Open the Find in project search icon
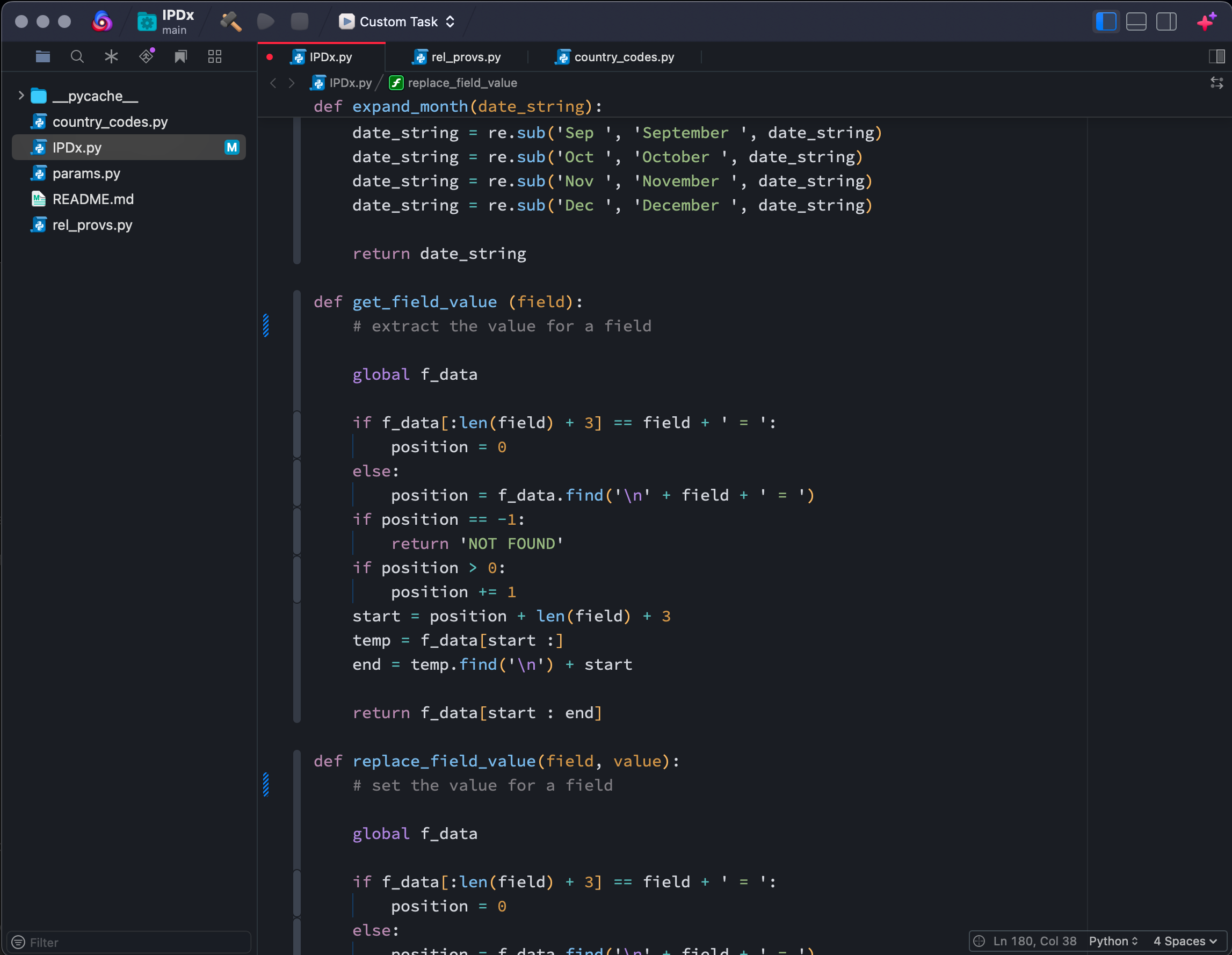Viewport: 1232px width, 955px height. coord(77,56)
